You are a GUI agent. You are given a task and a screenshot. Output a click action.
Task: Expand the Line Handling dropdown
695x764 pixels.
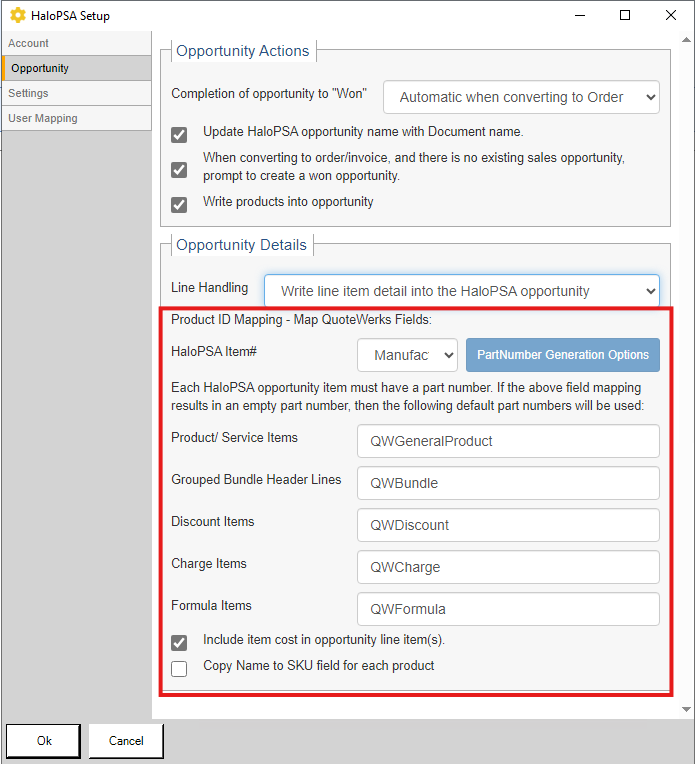point(462,291)
